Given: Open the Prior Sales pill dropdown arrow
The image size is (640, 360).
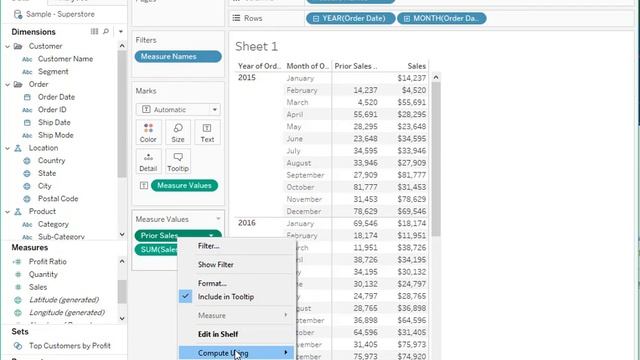Looking at the screenshot, I should [211, 236].
